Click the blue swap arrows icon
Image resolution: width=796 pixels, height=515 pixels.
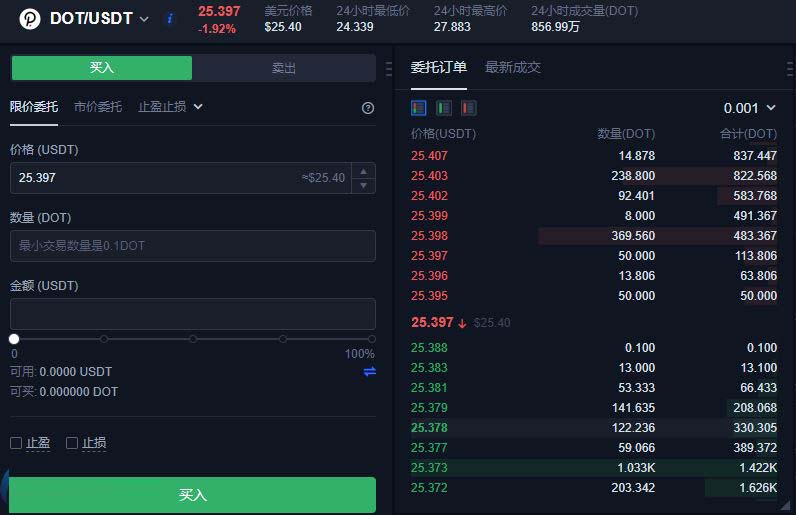pos(369,372)
